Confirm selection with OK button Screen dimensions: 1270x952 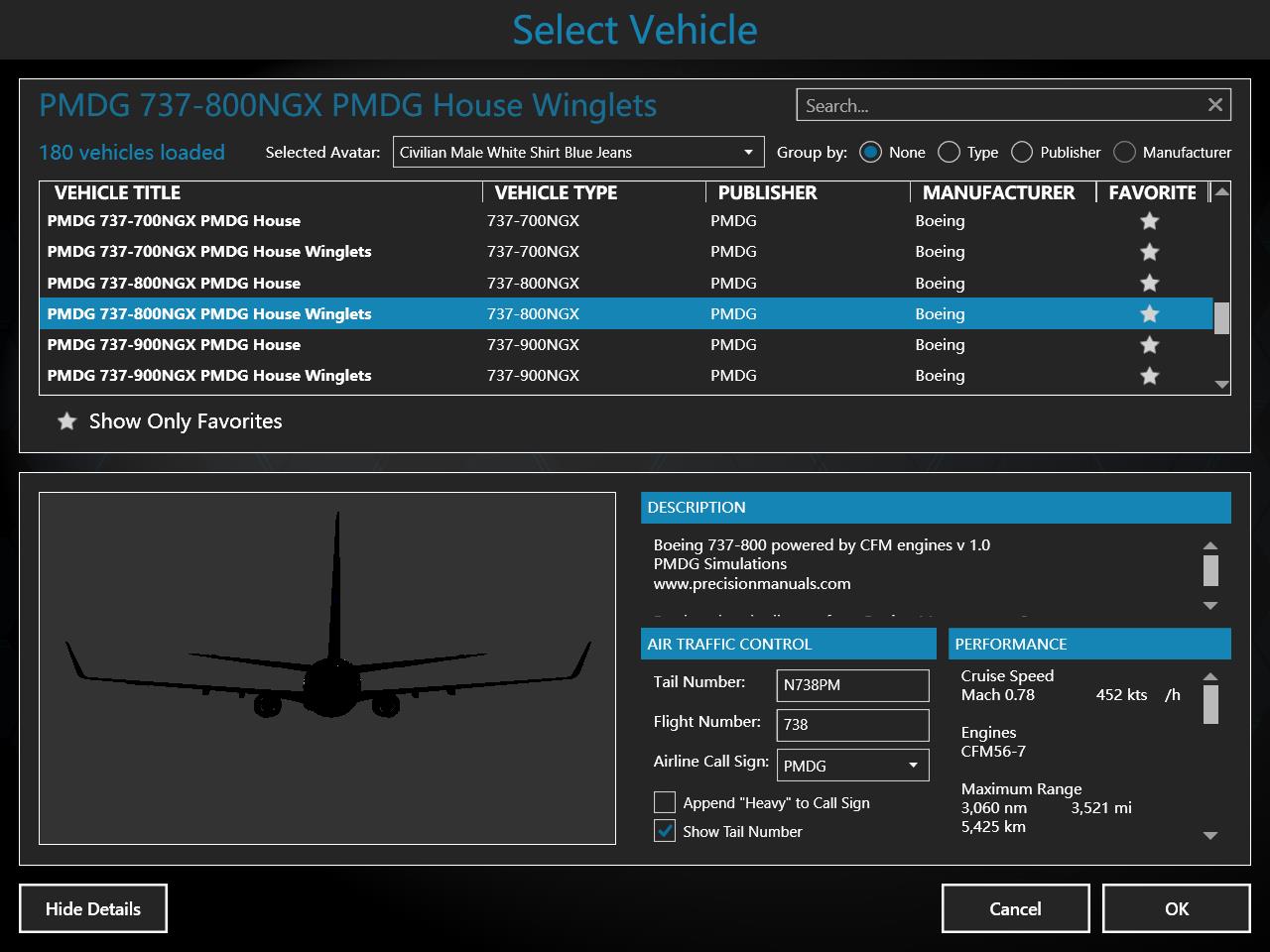(1177, 908)
